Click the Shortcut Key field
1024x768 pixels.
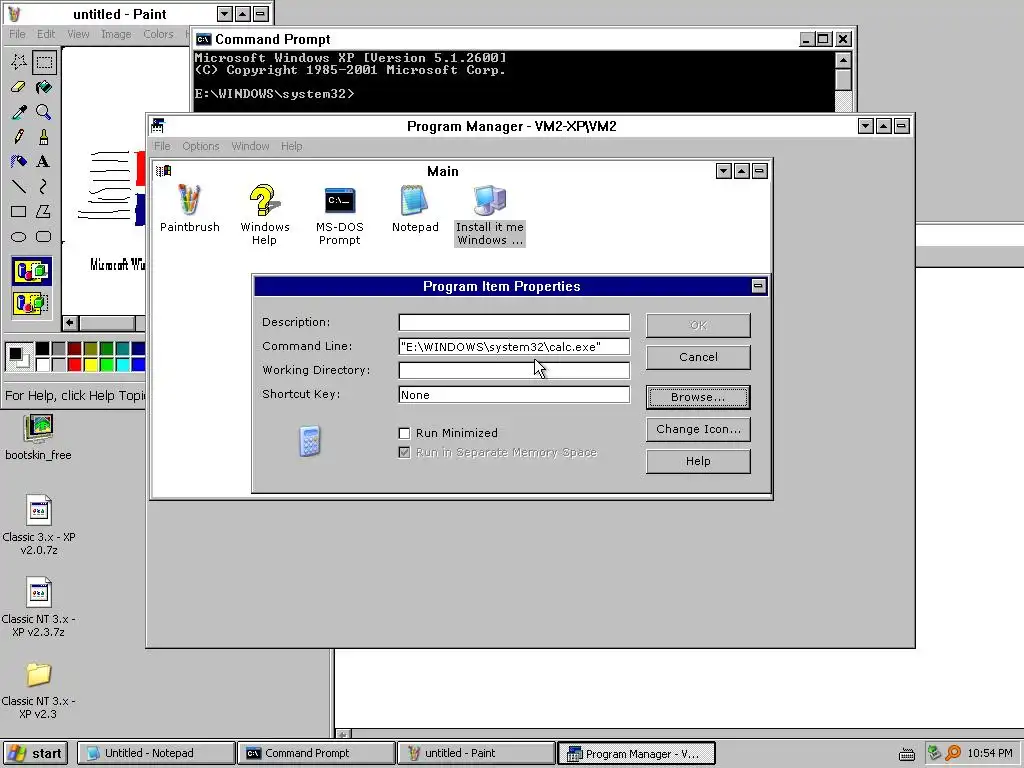pos(514,394)
